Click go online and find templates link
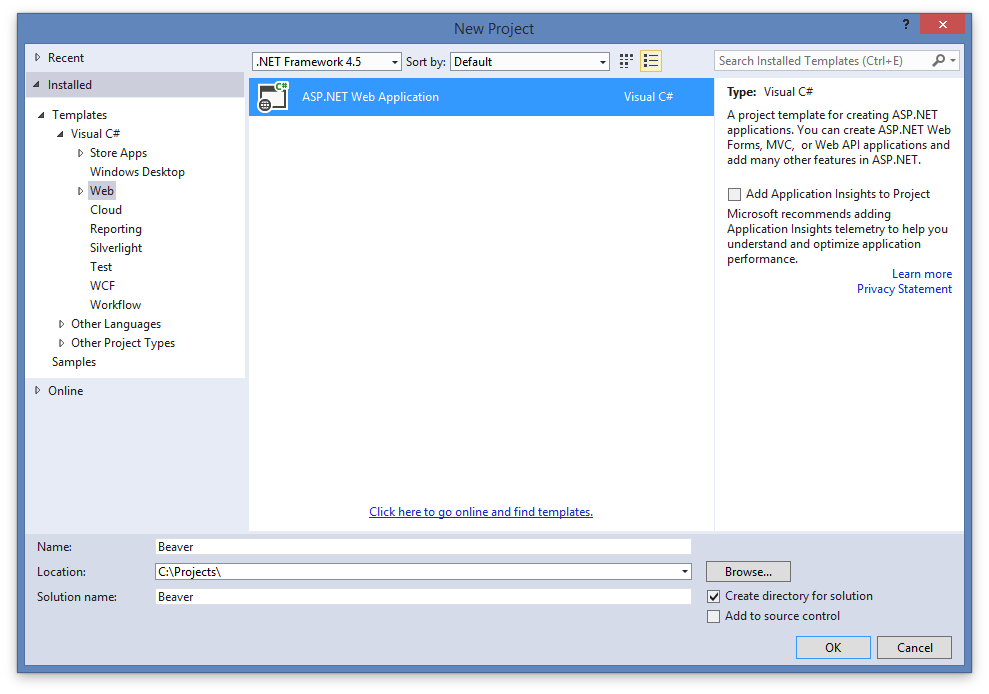This screenshot has height=694, width=989. click(x=481, y=512)
